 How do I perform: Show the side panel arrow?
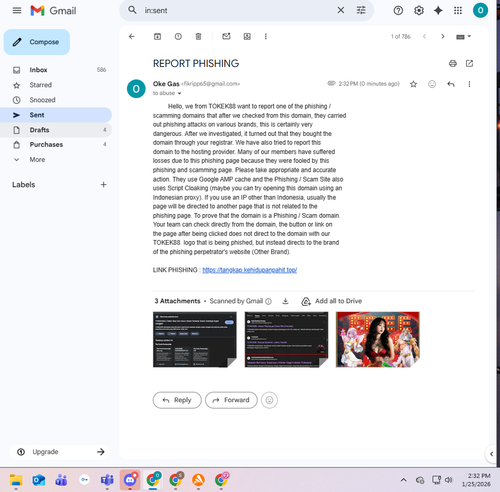click(x=491, y=454)
